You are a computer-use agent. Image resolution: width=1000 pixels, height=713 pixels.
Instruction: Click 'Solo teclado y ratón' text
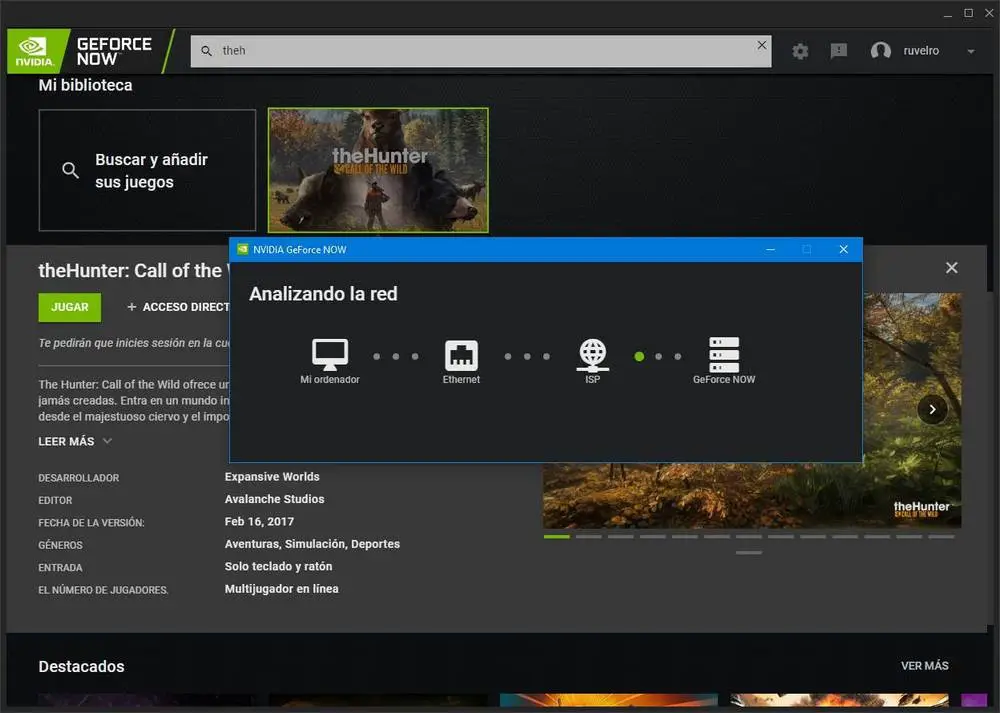278,566
